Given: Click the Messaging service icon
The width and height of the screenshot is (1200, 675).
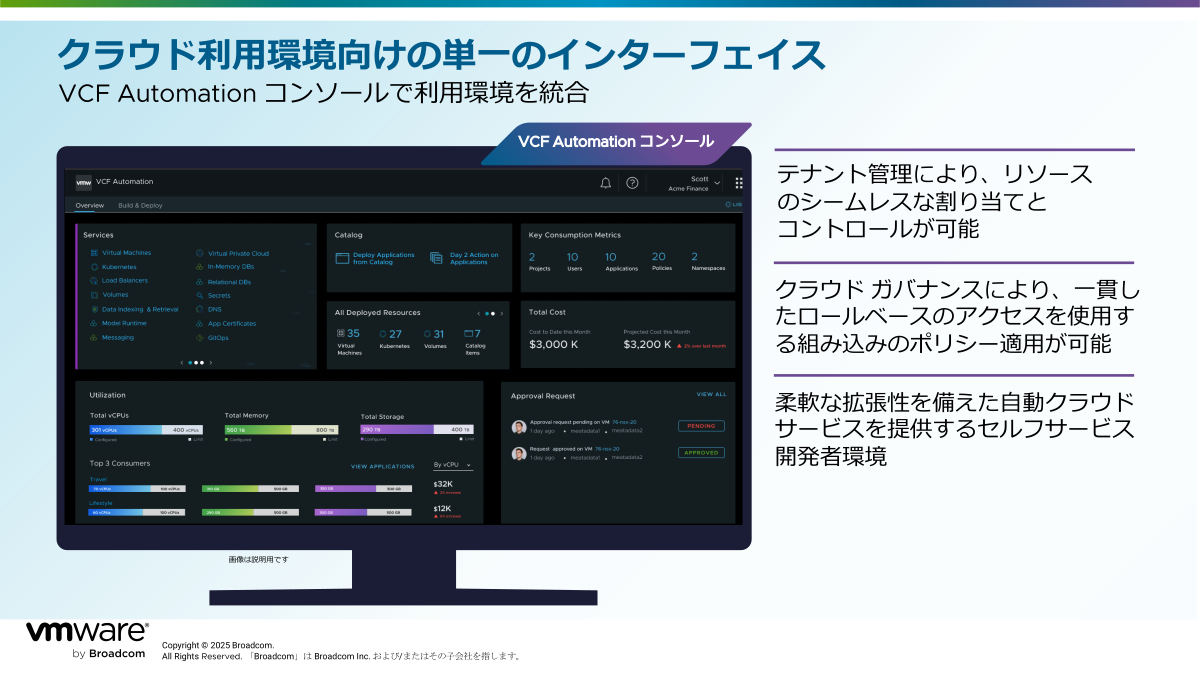Looking at the screenshot, I should point(94,337).
